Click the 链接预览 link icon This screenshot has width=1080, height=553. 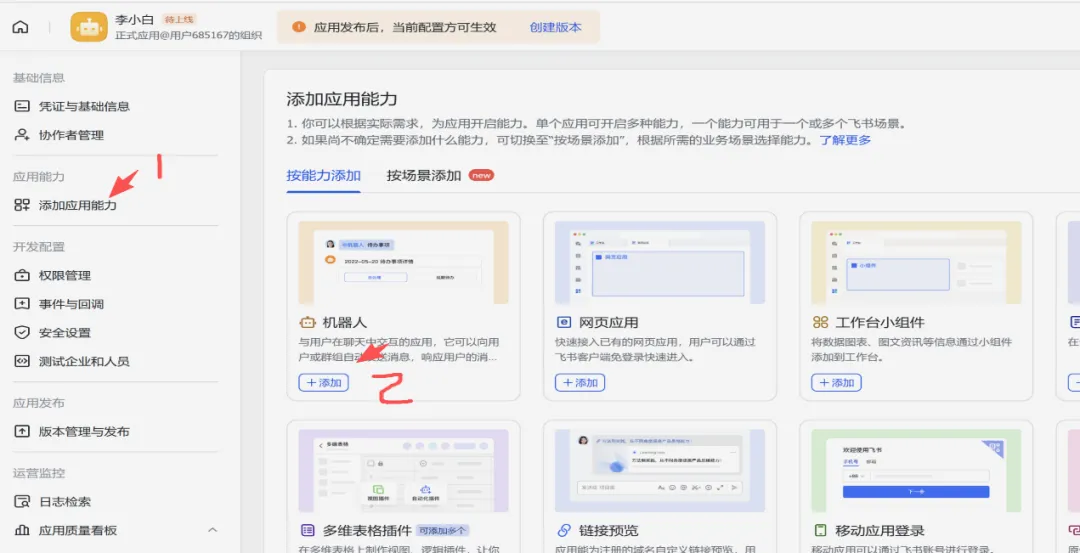click(x=563, y=530)
